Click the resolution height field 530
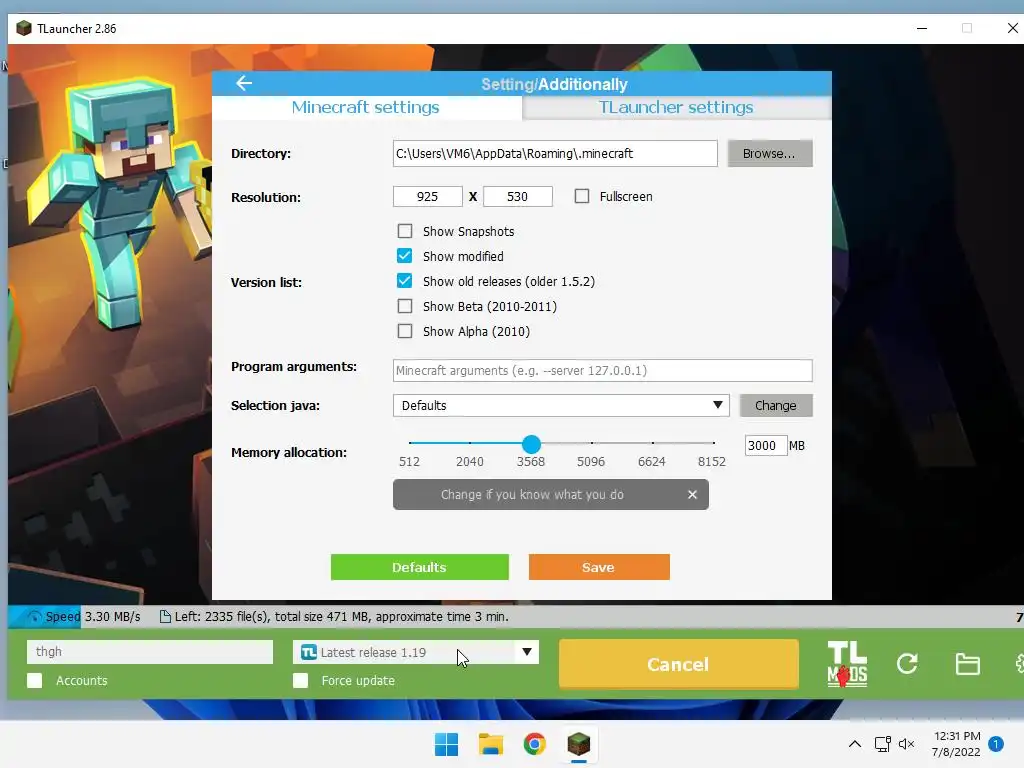Screen dimensions: 1024x768 pyautogui.click(x=518, y=197)
